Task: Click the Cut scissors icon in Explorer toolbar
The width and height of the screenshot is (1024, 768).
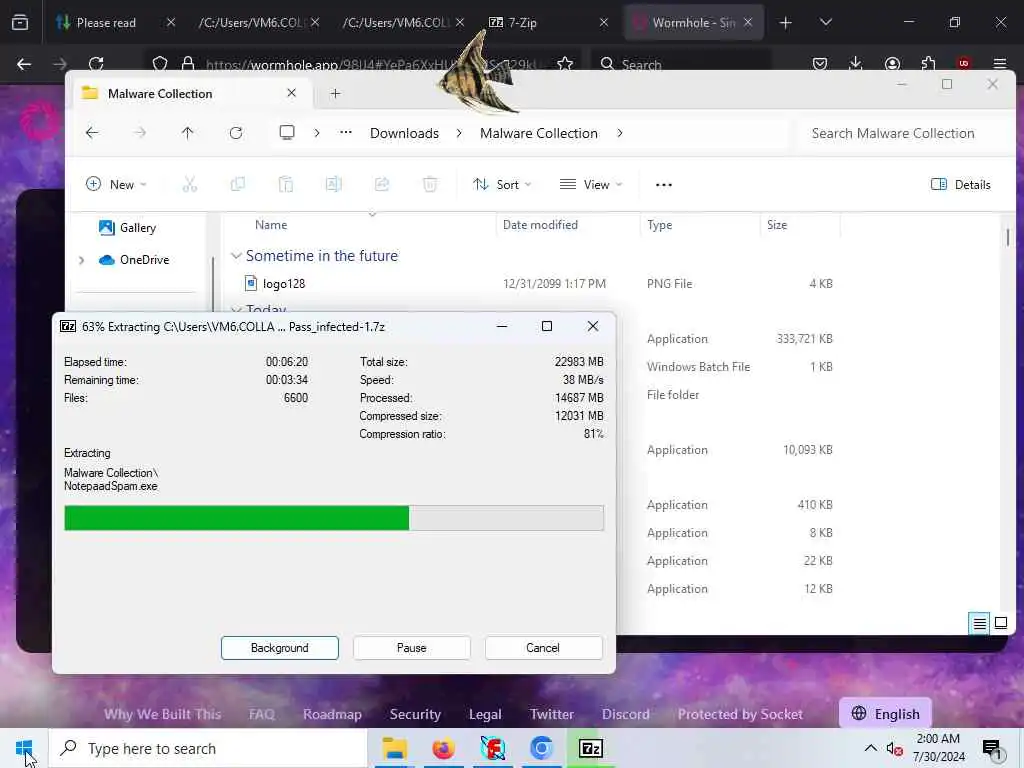Action: (x=189, y=185)
